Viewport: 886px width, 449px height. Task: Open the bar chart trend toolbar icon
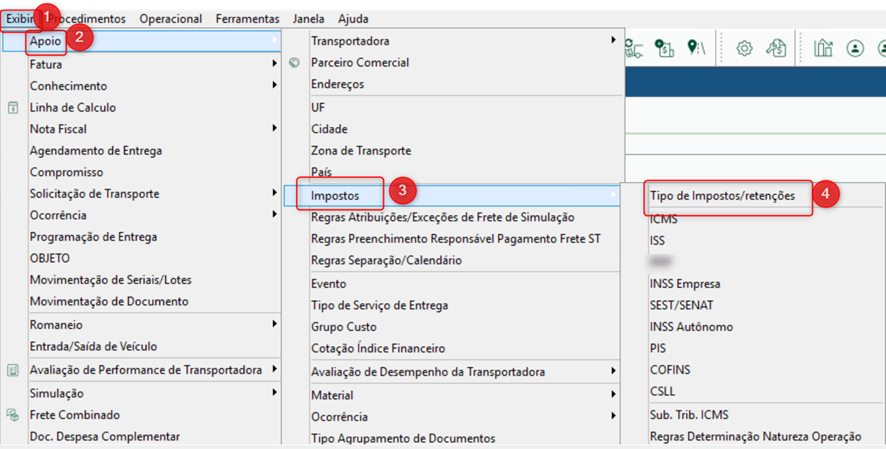[x=823, y=48]
